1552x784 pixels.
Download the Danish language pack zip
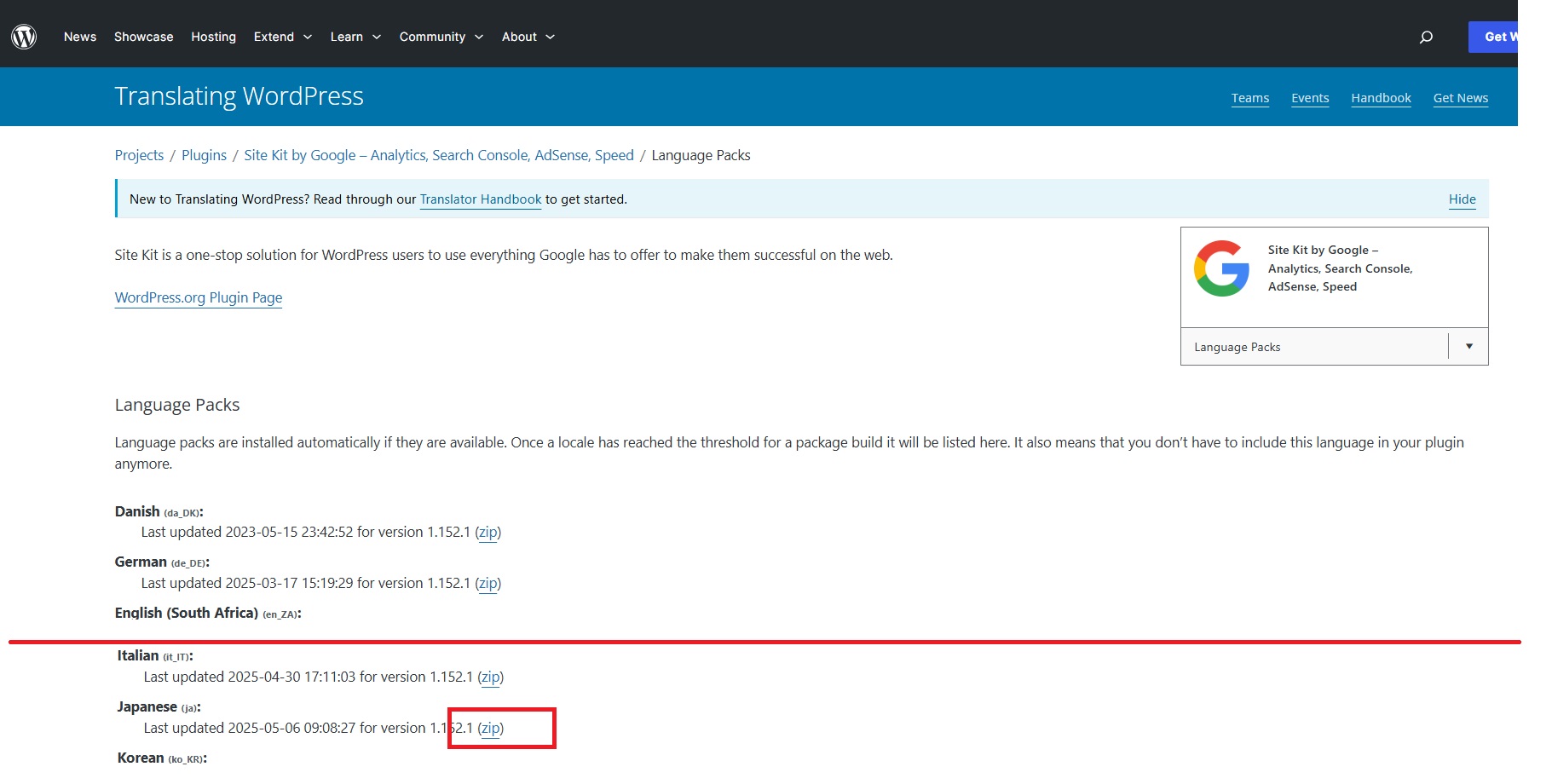click(488, 532)
